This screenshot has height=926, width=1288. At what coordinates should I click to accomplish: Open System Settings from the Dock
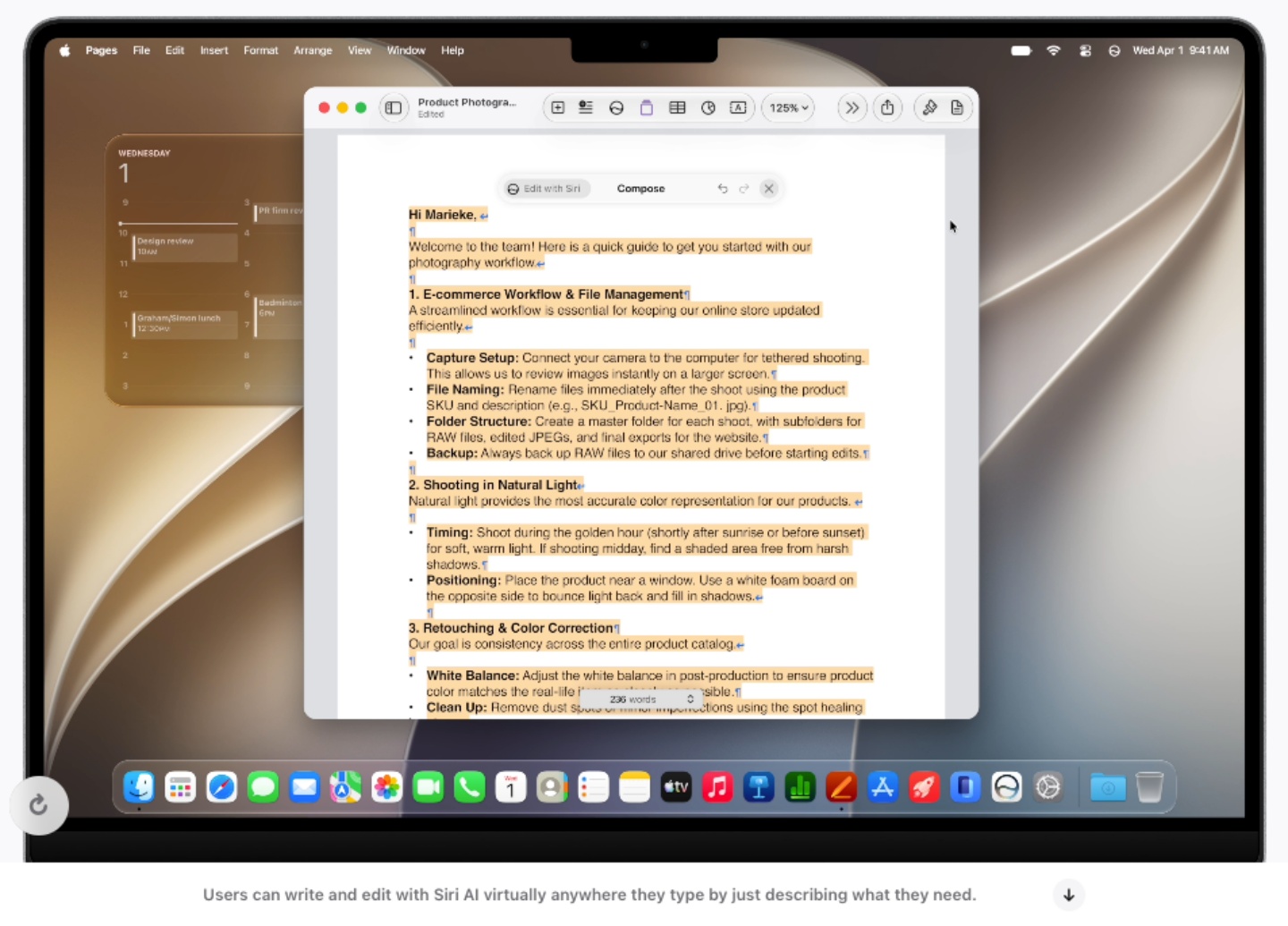[x=1048, y=787]
